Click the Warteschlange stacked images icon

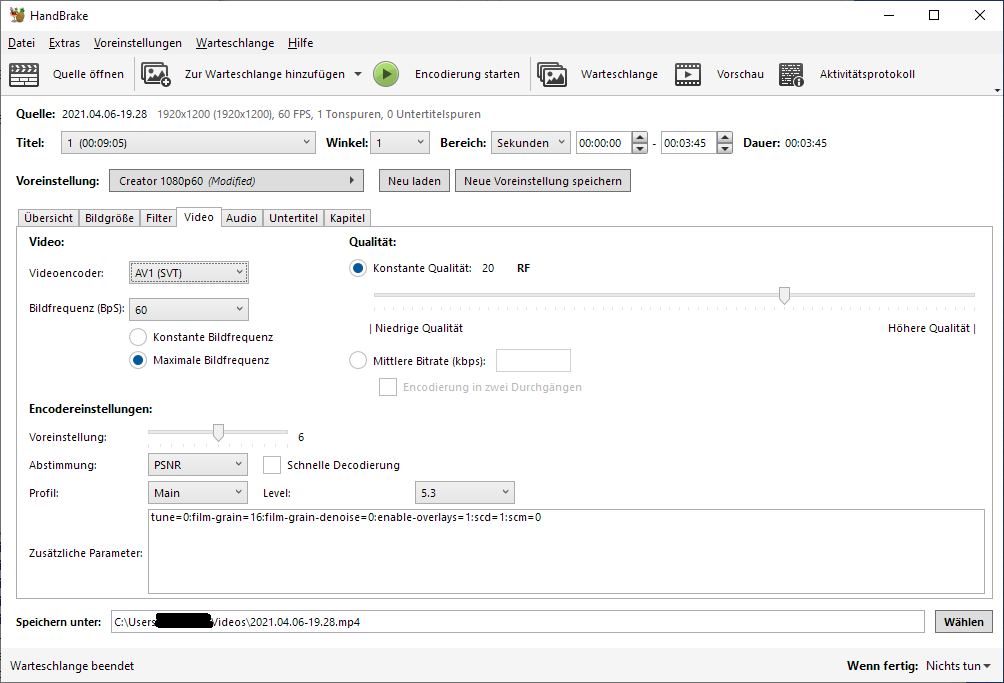[552, 74]
